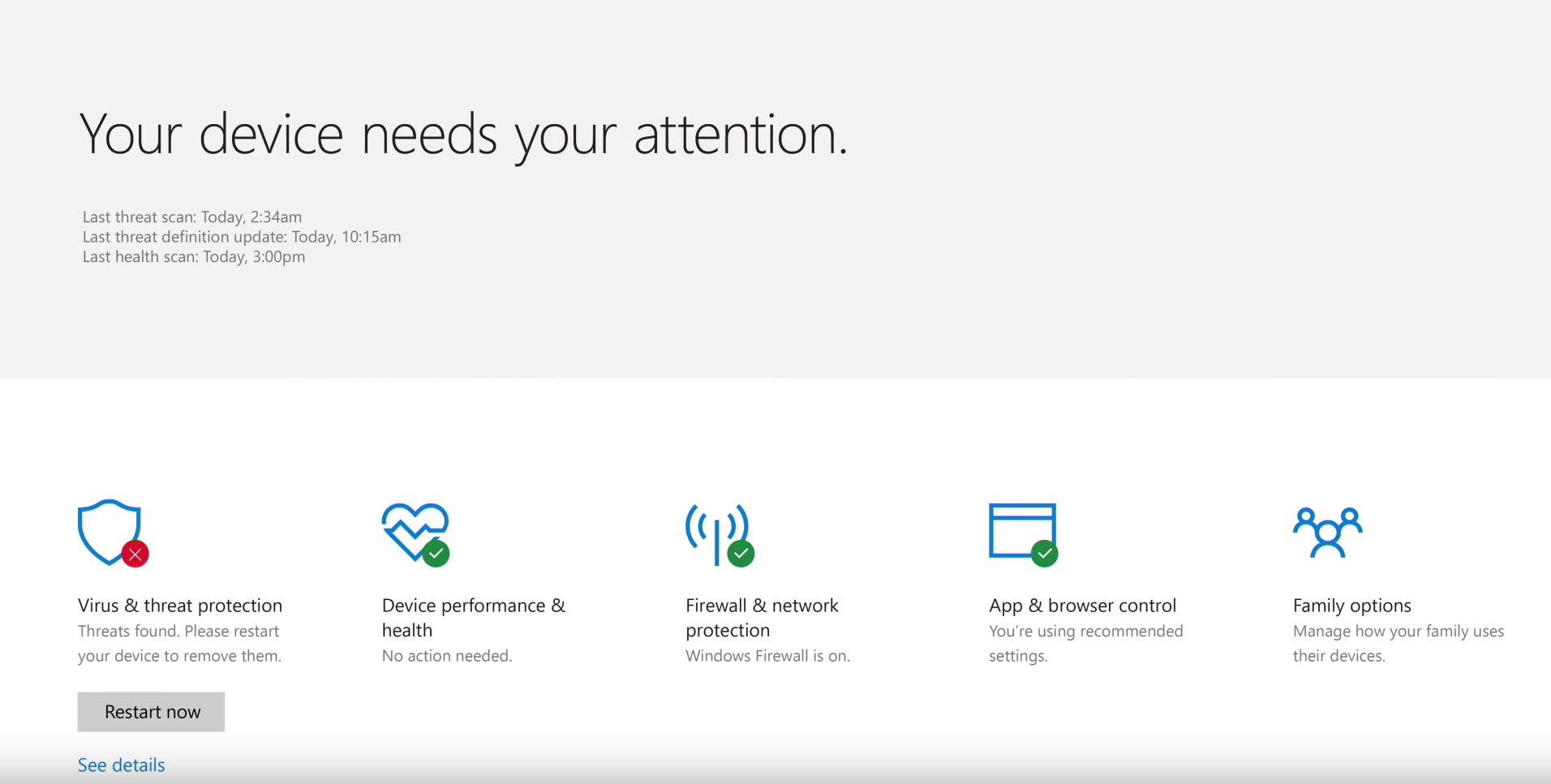Select the Firewall & network protection antenna icon
This screenshot has width=1551, height=784.
pos(720,534)
